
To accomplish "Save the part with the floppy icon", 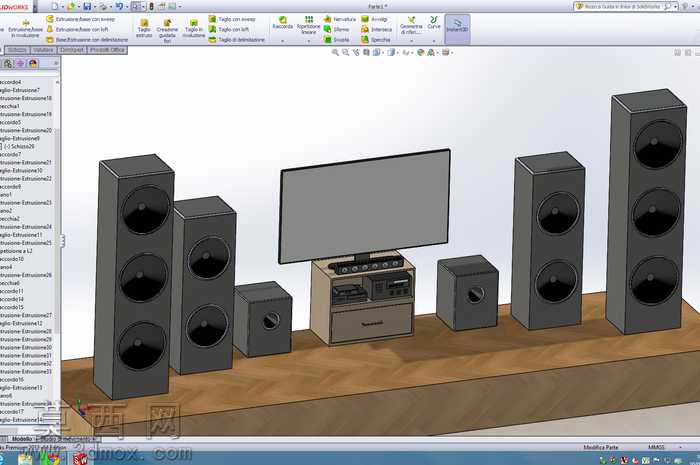I will point(88,6).
